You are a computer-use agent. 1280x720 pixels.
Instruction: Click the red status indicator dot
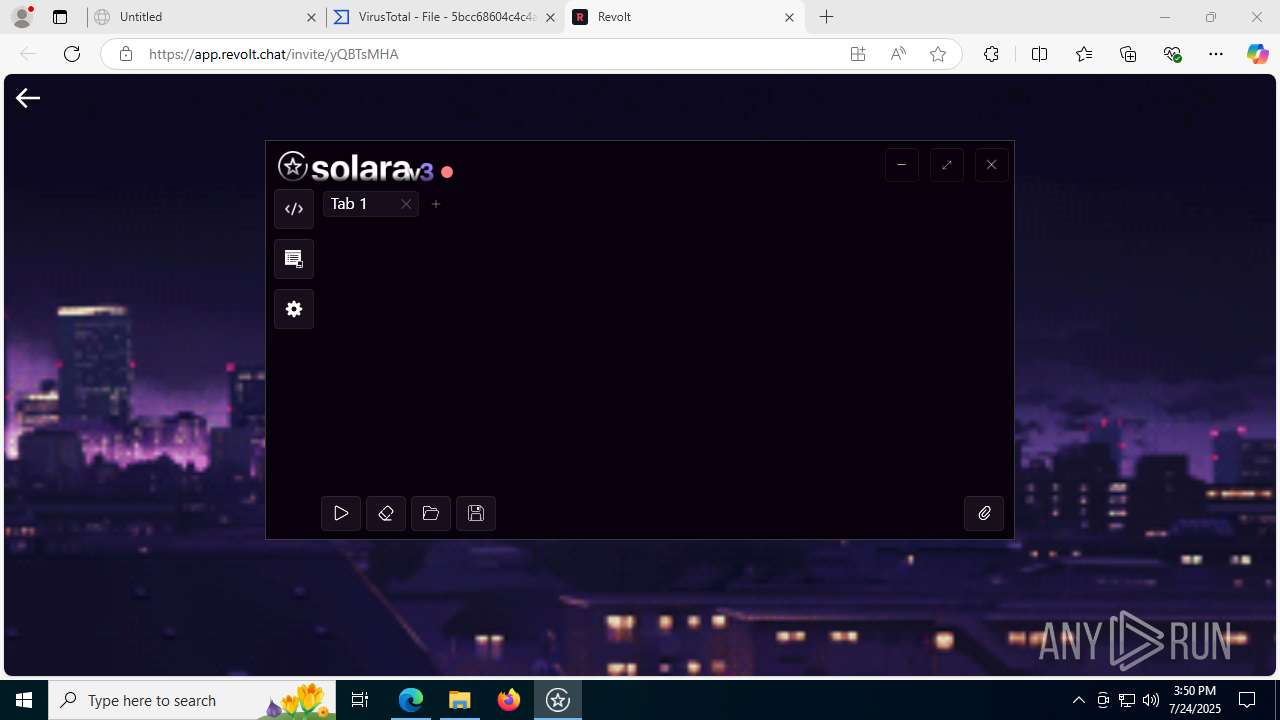tap(447, 172)
